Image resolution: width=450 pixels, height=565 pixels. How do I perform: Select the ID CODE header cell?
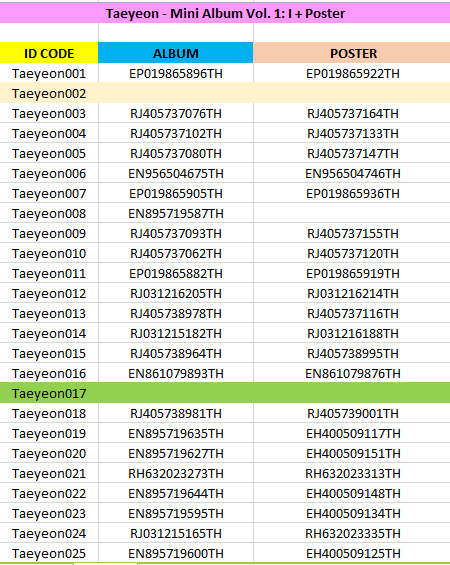(49, 53)
